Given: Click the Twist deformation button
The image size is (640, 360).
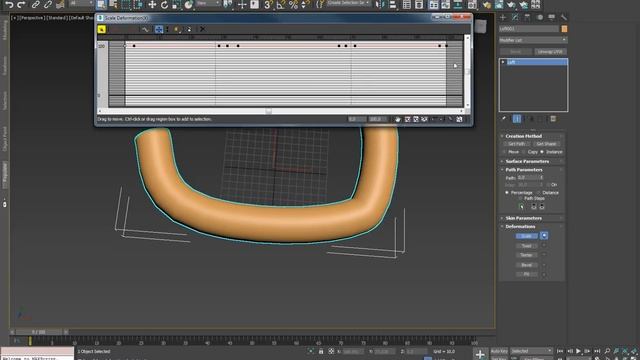Looking at the screenshot, I should (x=527, y=246).
